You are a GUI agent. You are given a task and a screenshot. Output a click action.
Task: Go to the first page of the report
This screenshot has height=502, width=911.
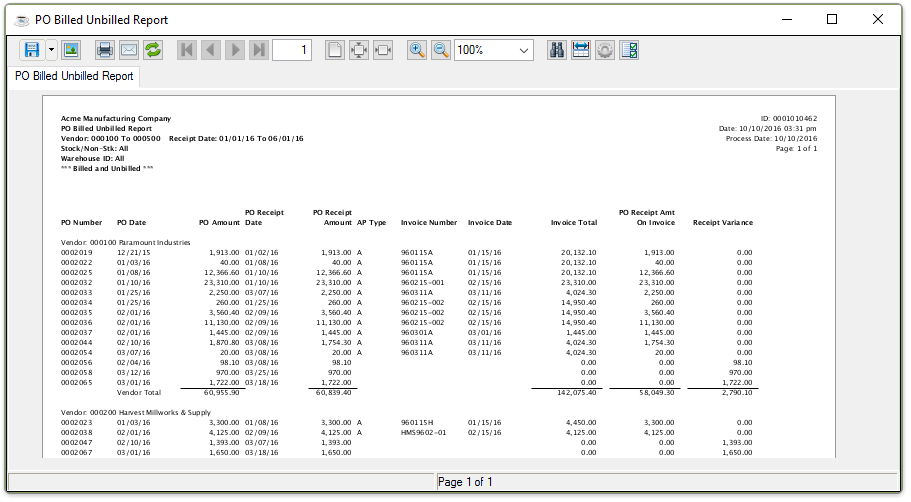point(187,50)
